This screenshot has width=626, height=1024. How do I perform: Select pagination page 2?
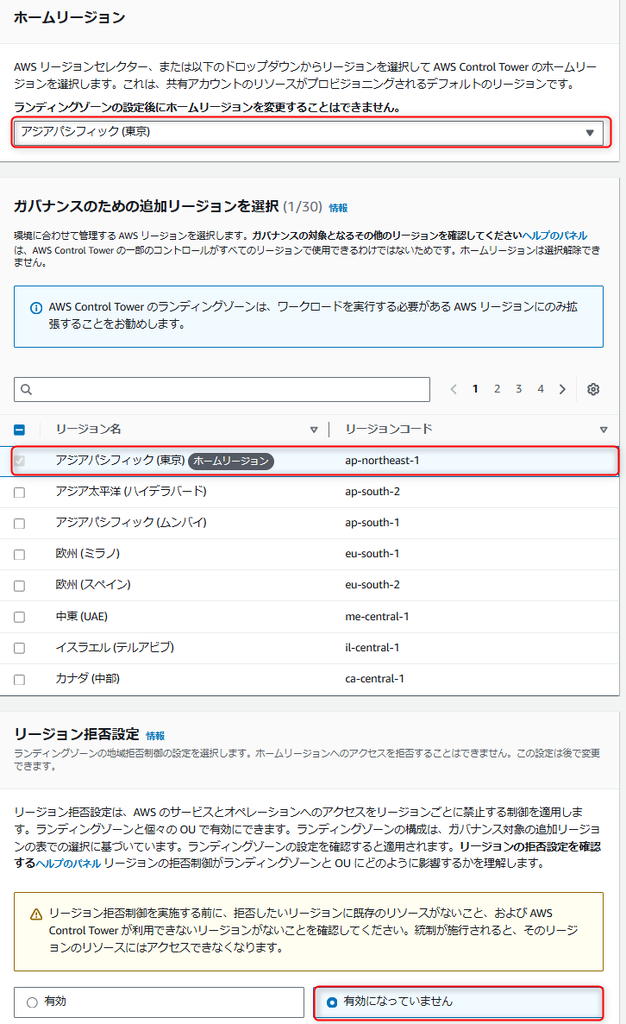(x=497, y=389)
